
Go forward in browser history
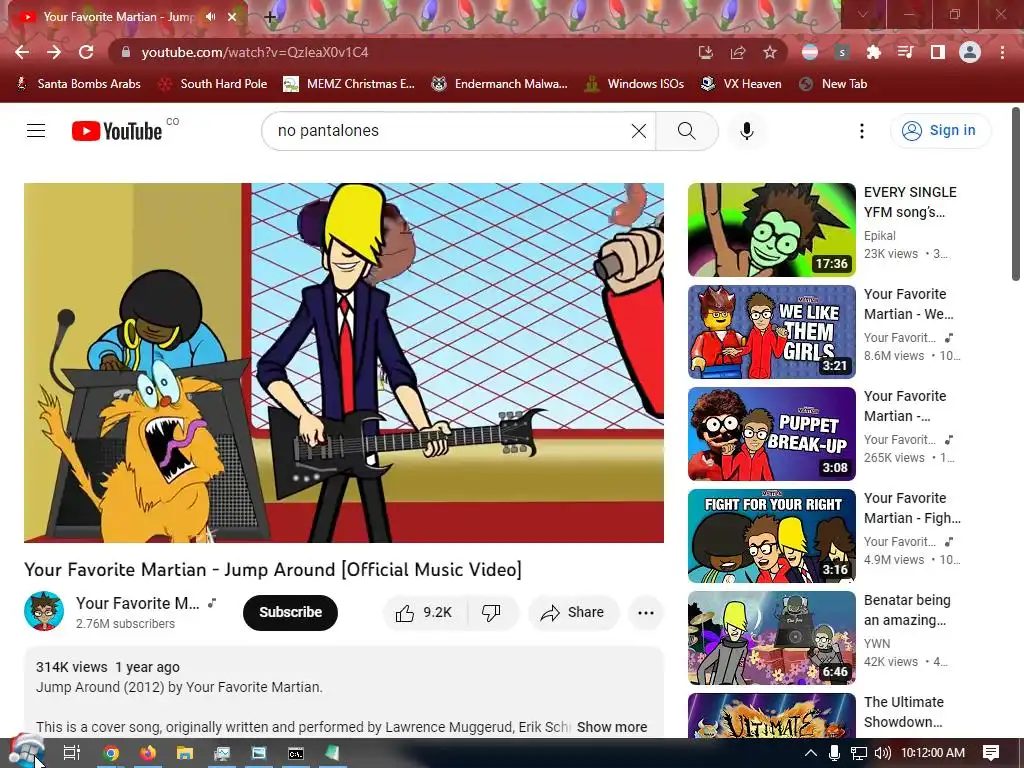(54, 52)
